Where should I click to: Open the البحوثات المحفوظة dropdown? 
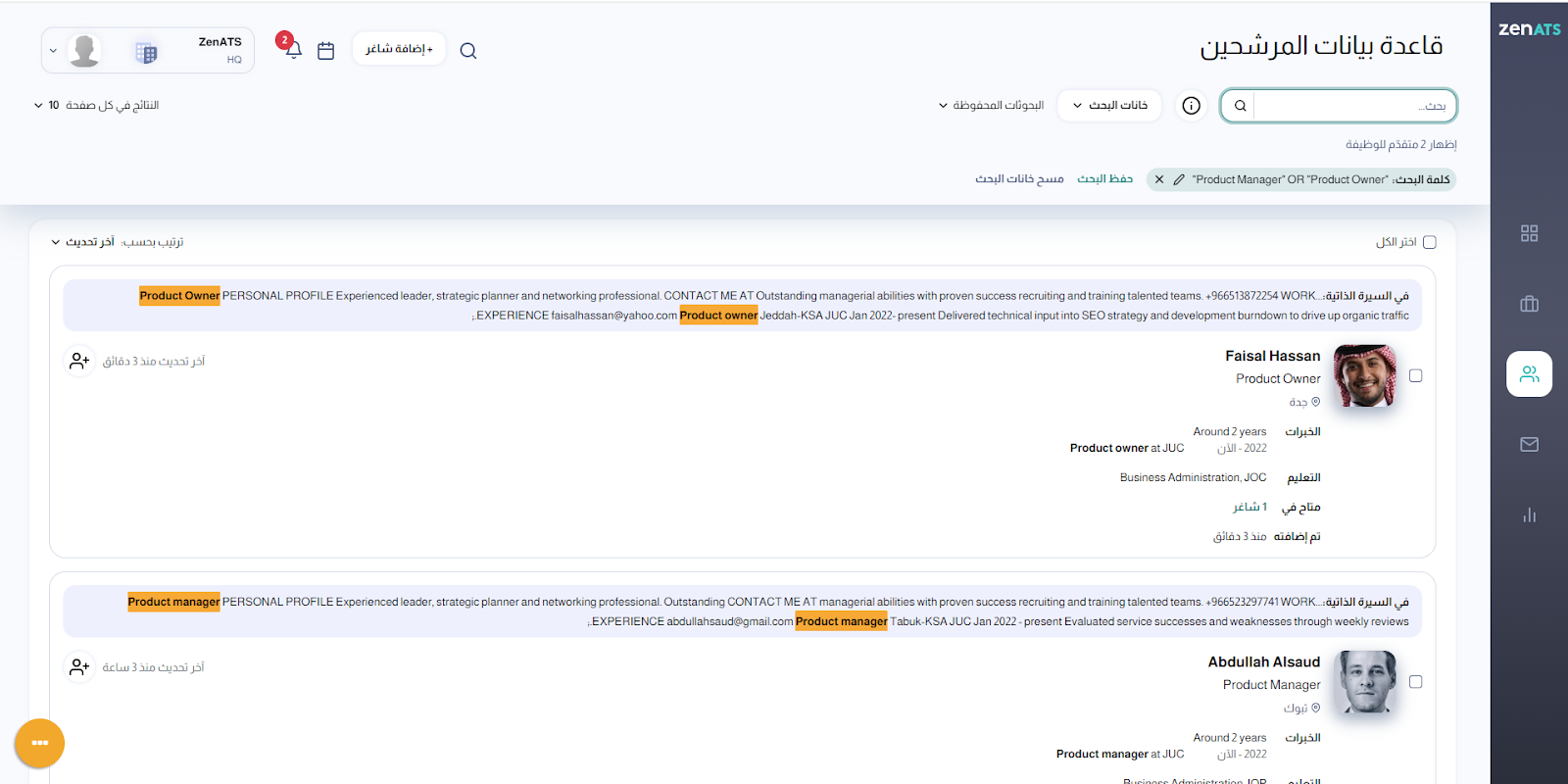click(991, 105)
